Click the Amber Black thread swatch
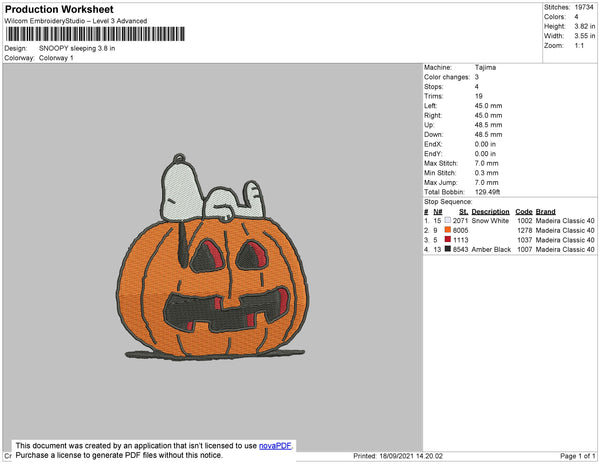The image size is (600, 464). pos(448,249)
